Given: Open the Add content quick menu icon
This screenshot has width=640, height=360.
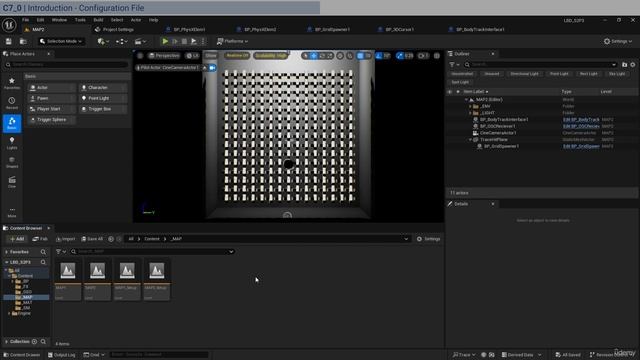Looking at the screenshot, I should pos(103,41).
